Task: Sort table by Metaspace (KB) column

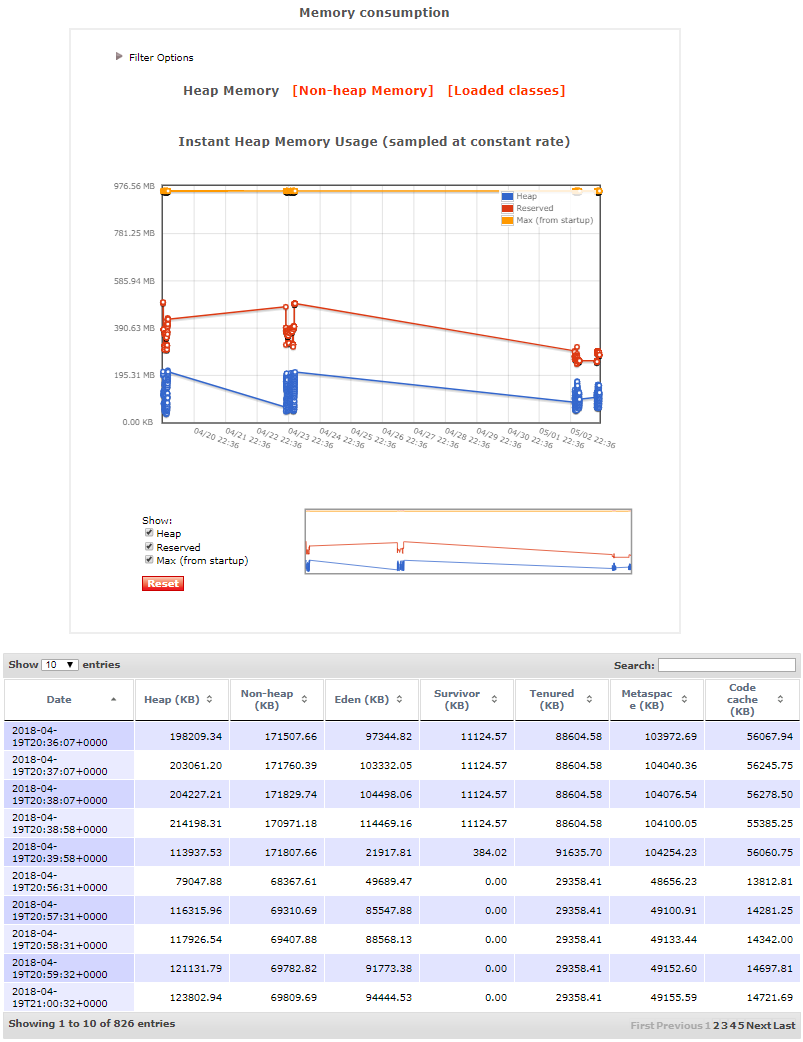Action: coord(657,699)
